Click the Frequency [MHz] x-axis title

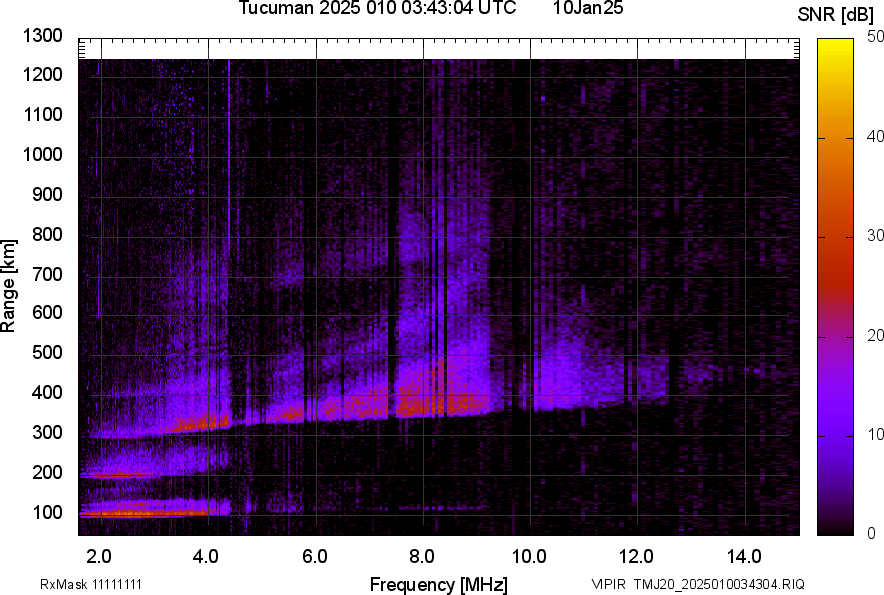pyautogui.click(x=438, y=584)
